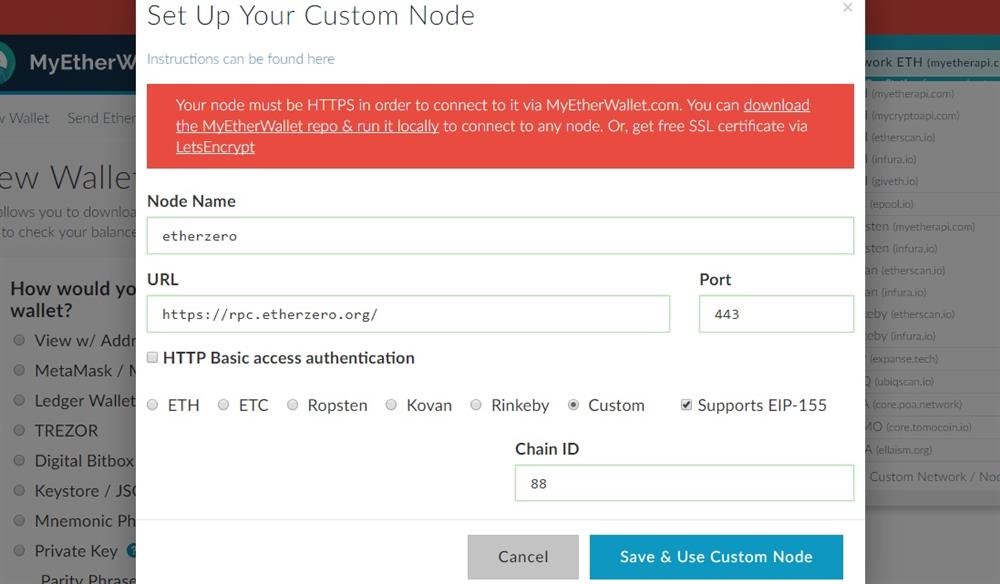Edit the Chain ID field

(x=684, y=483)
